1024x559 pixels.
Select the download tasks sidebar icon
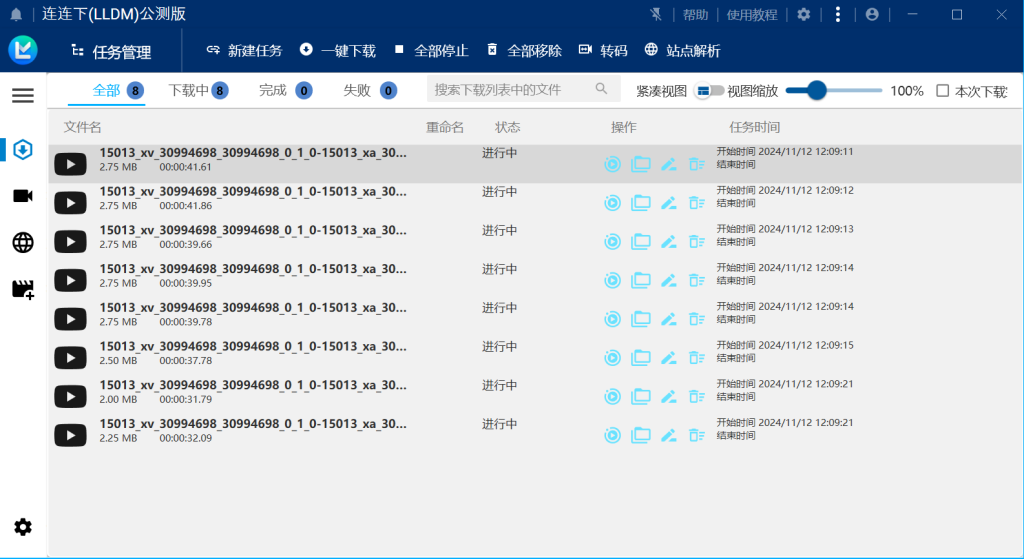[x=23, y=150]
